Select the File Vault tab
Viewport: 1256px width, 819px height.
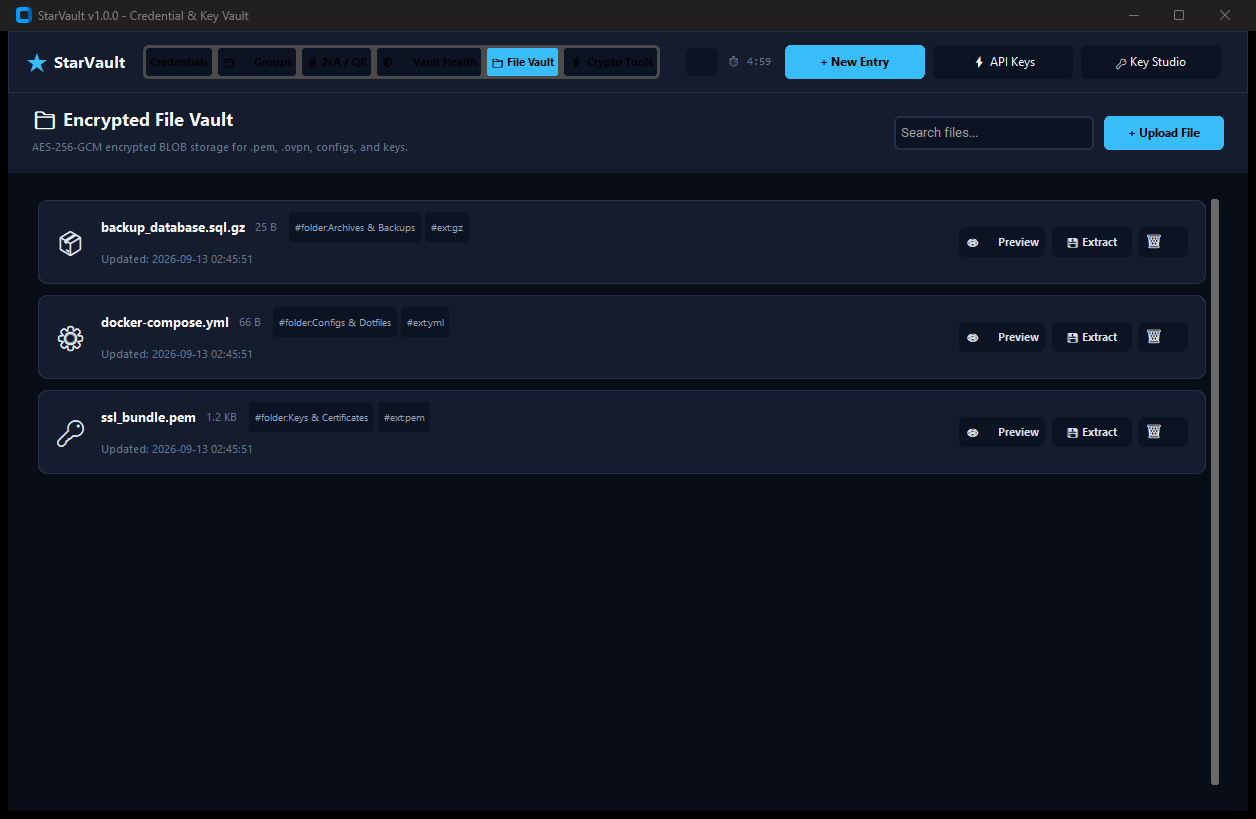click(x=523, y=62)
